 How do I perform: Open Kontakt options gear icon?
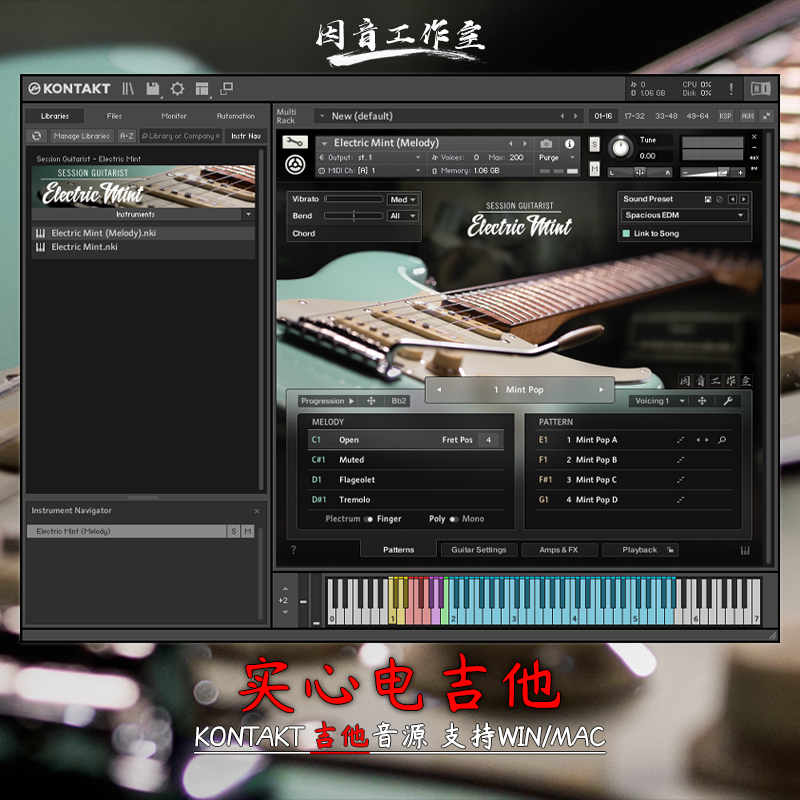coord(177,89)
